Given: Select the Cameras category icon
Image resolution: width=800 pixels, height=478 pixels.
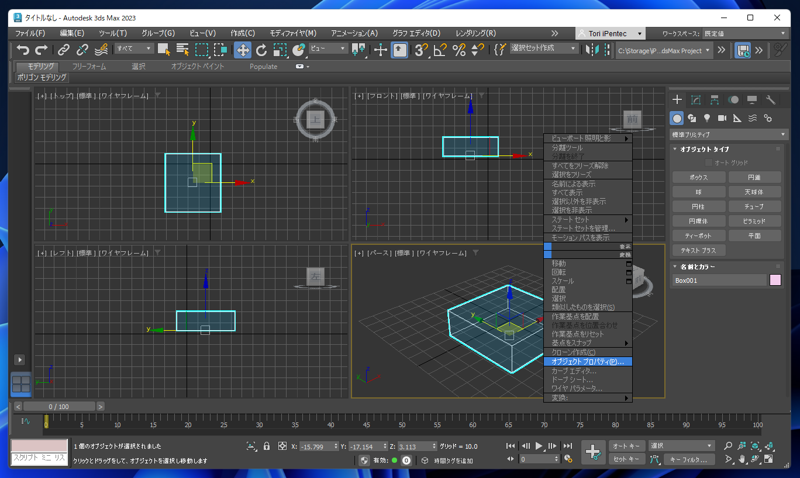Looking at the screenshot, I should click(722, 118).
